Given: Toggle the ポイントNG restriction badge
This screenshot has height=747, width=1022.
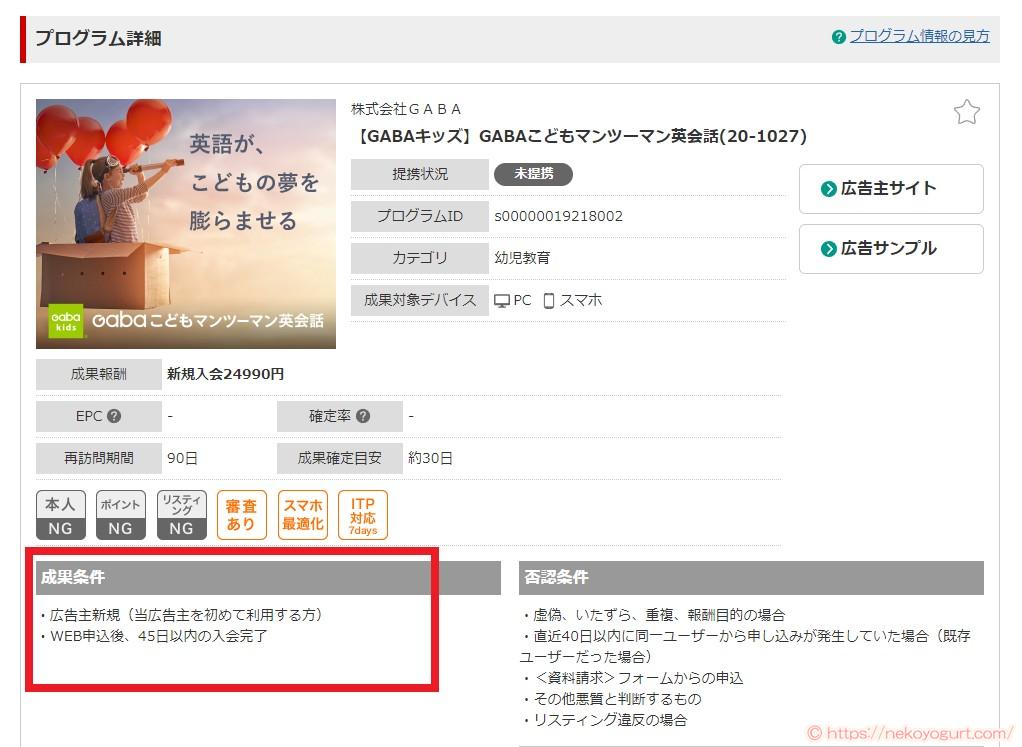Looking at the screenshot, I should (120, 514).
